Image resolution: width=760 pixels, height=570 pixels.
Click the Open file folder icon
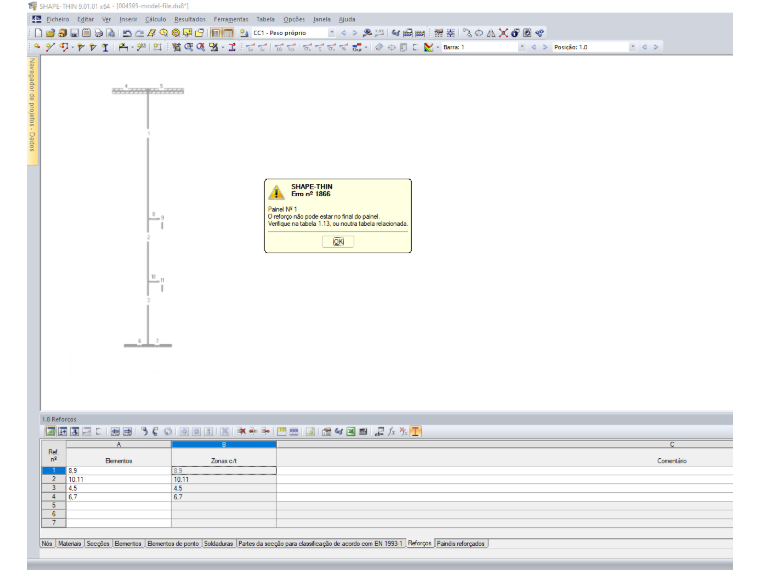tap(50, 33)
